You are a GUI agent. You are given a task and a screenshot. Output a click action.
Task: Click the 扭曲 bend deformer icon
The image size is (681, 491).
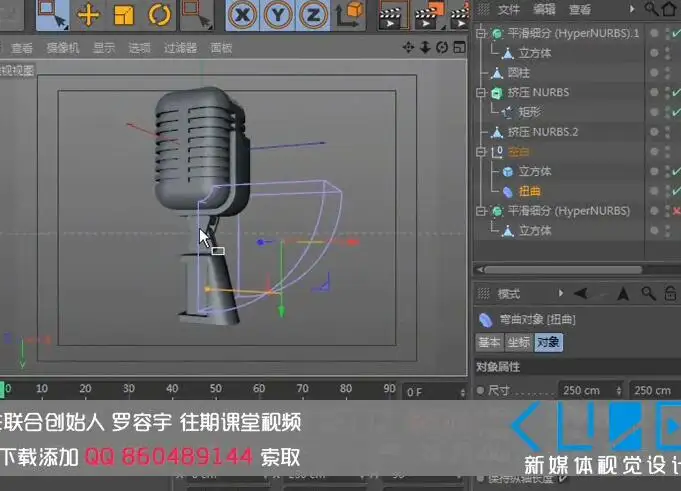click(x=508, y=191)
